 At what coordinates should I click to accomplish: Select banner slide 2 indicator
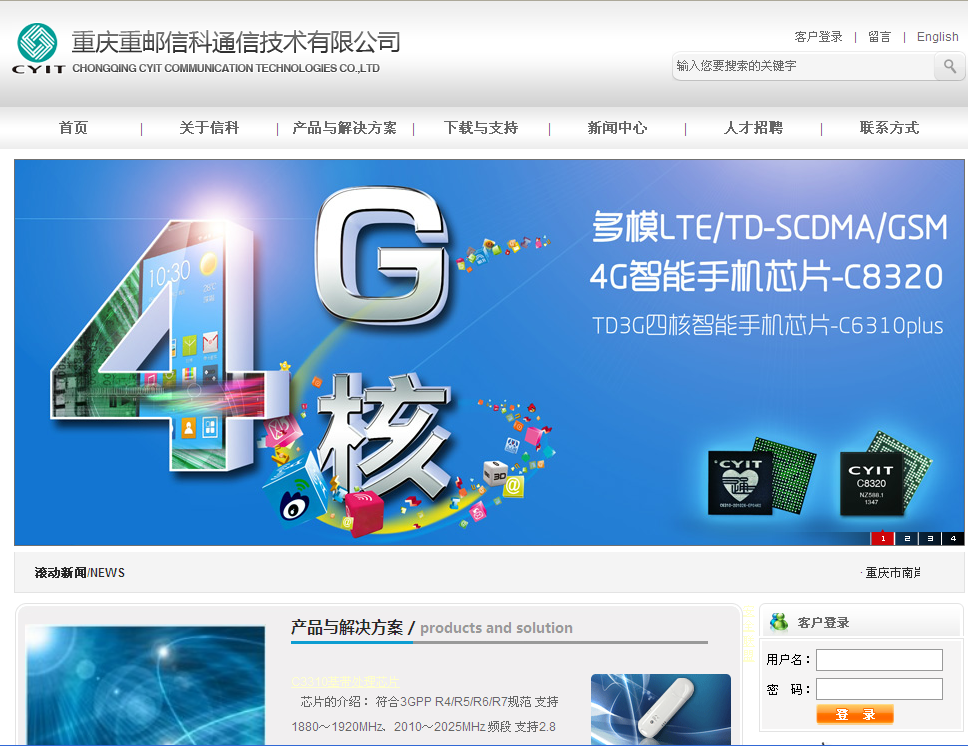point(906,539)
